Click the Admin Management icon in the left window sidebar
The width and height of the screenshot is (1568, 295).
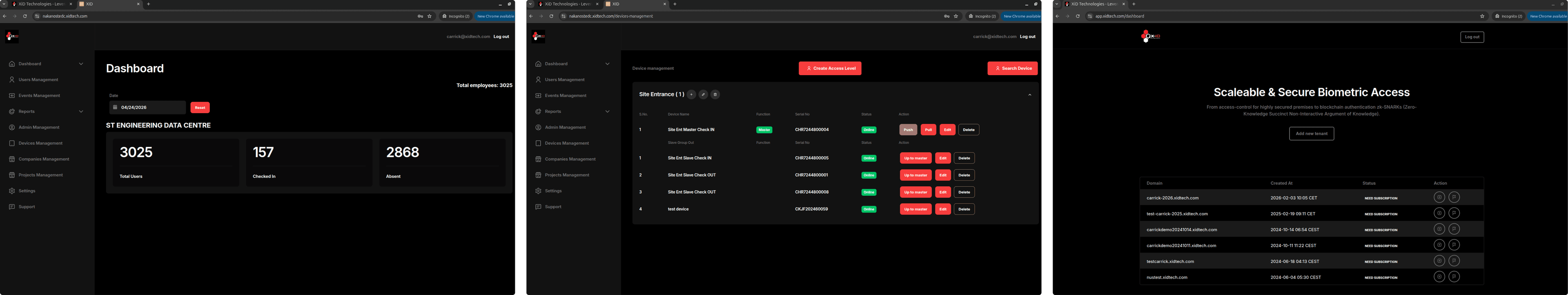(x=11, y=127)
